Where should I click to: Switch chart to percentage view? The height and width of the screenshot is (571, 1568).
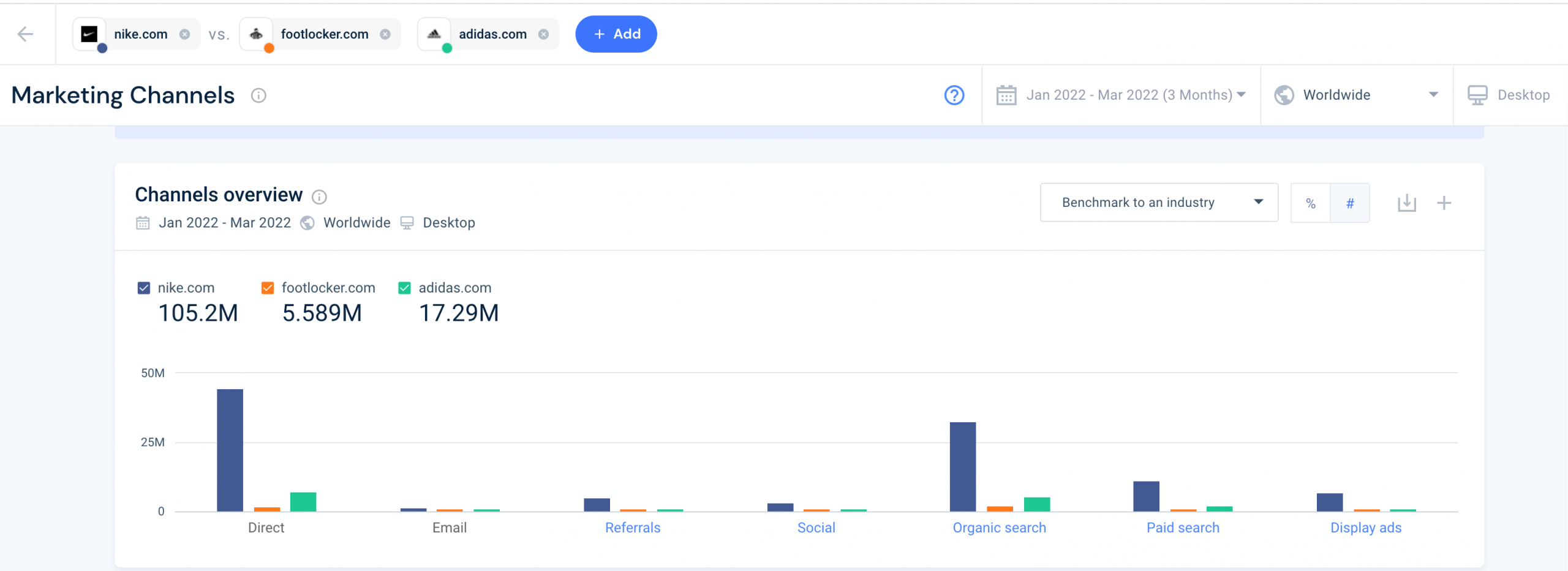(1311, 203)
